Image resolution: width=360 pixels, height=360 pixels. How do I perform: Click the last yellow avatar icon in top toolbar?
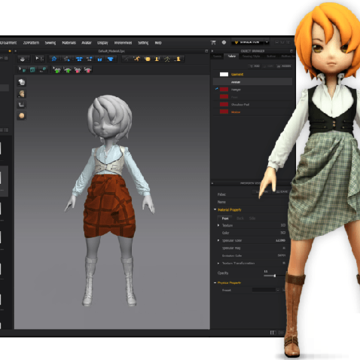pyautogui.click(x=178, y=59)
